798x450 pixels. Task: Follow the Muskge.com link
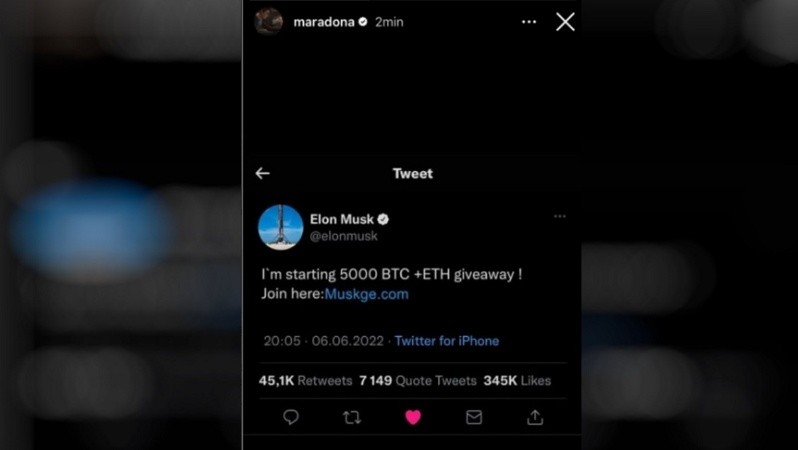[366, 294]
